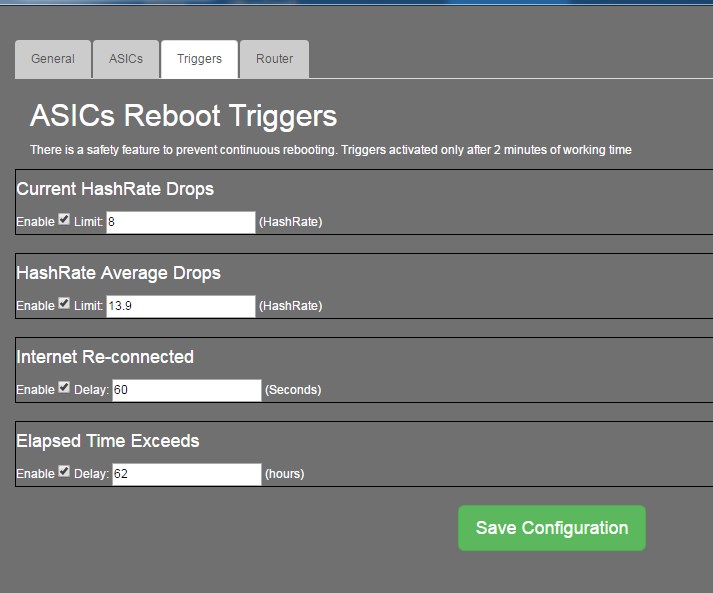Toggle the Internet Re-connected enable checkbox
713x593 pixels.
pyautogui.click(x=64, y=387)
